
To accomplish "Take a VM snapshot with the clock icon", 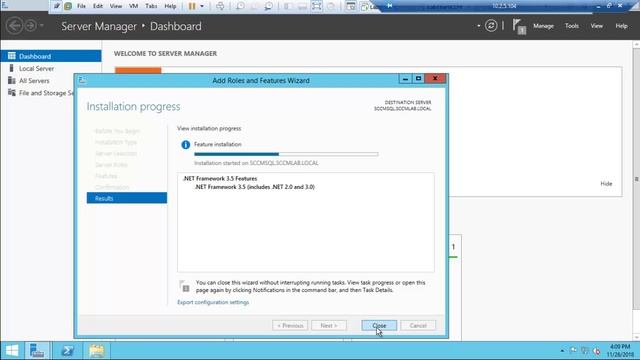I will click(240, 6).
